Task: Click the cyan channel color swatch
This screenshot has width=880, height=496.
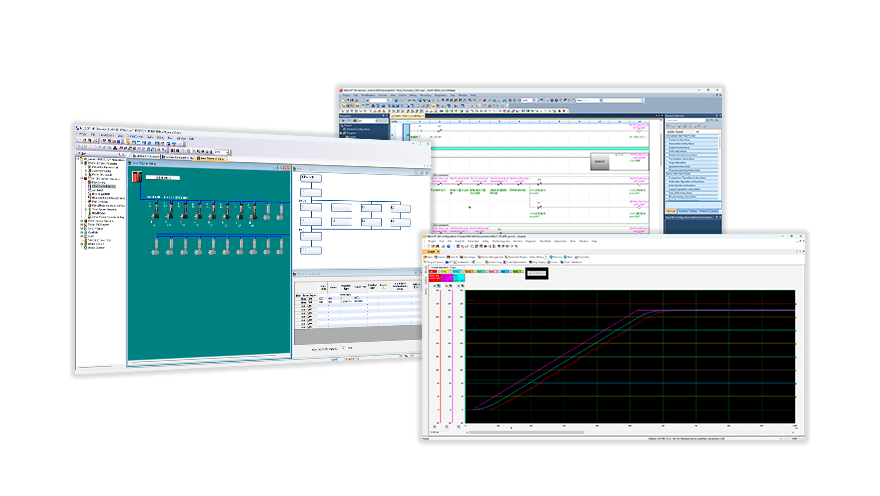Action: click(x=458, y=272)
